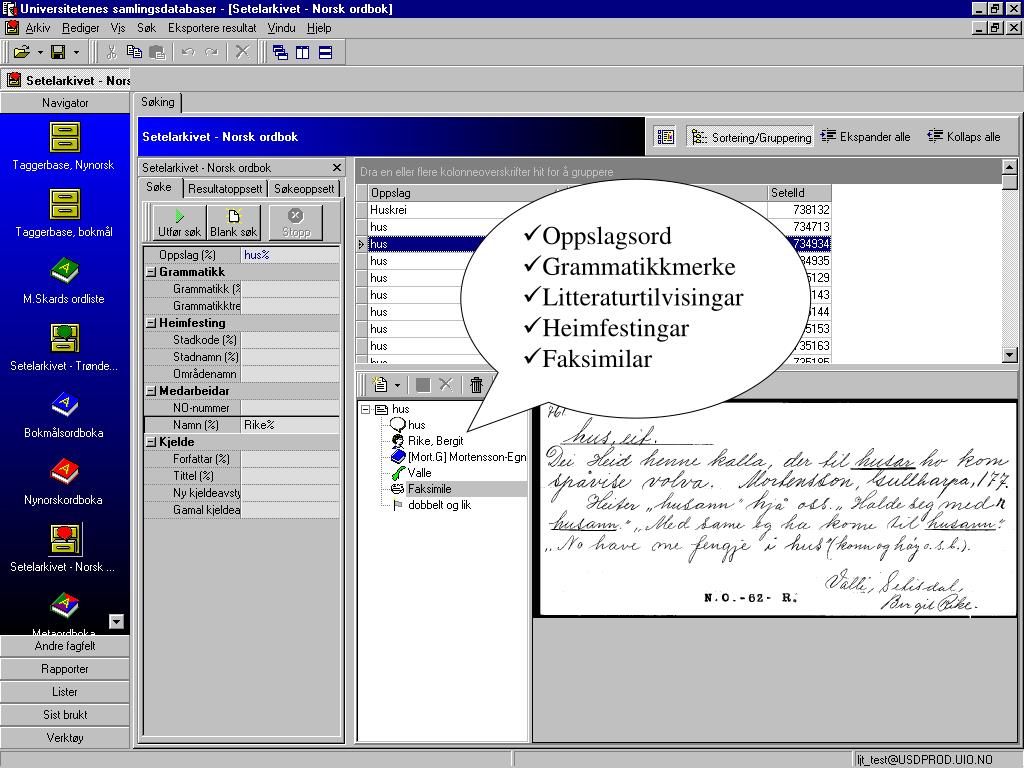The image size is (1024, 768).
Task: Click the results list scroll up arrow
Action: pos(1010,166)
